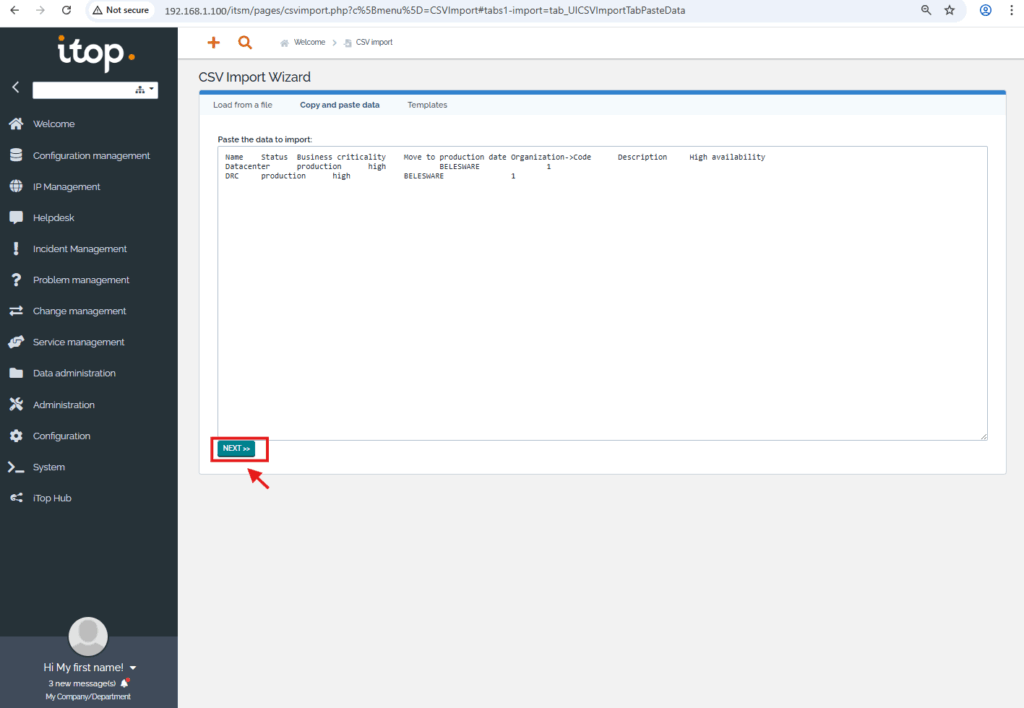The height and width of the screenshot is (708, 1024).
Task: Switch to the Load from a file tab
Action: 242,105
